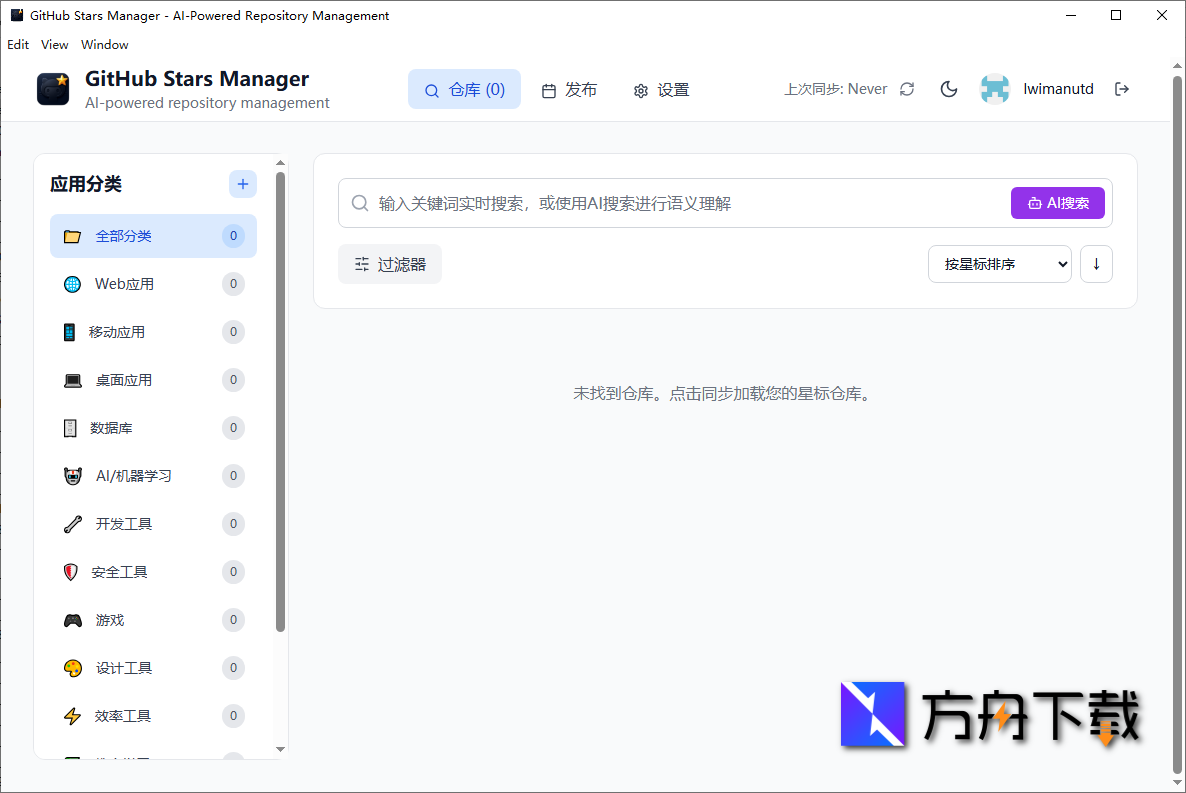
Task: Click the logout icon
Action: click(1122, 88)
